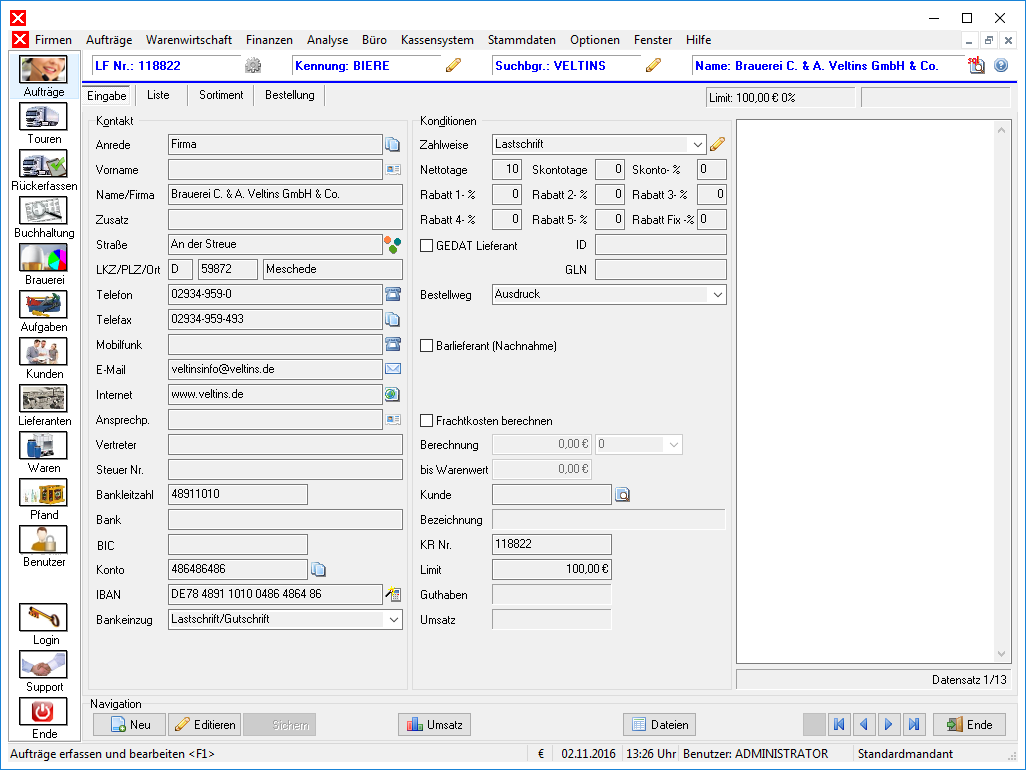
Task: Open the Bestellweg Ausdruck dropdown
Action: click(718, 294)
